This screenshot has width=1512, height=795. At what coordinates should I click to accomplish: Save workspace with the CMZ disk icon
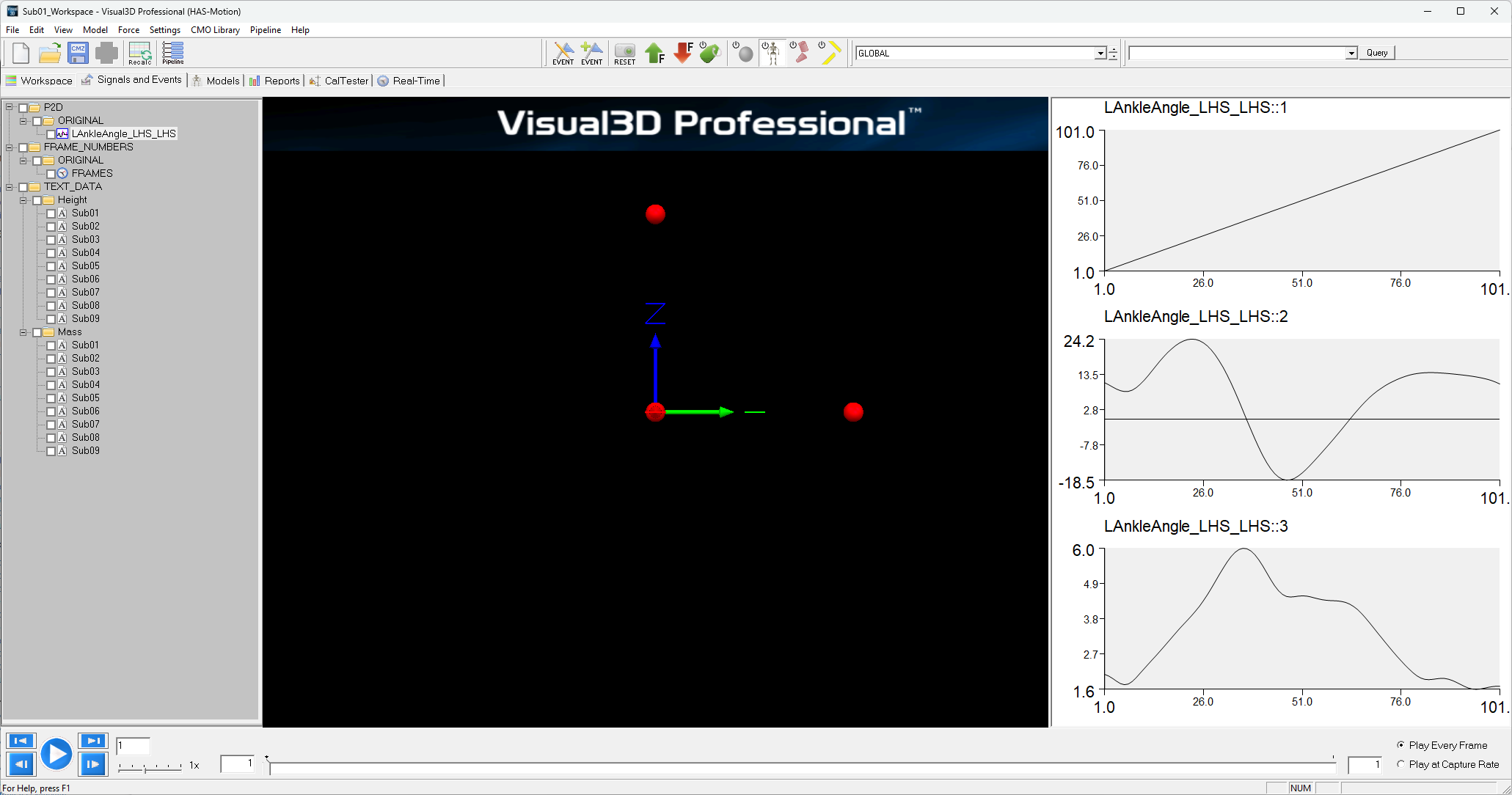pos(78,53)
